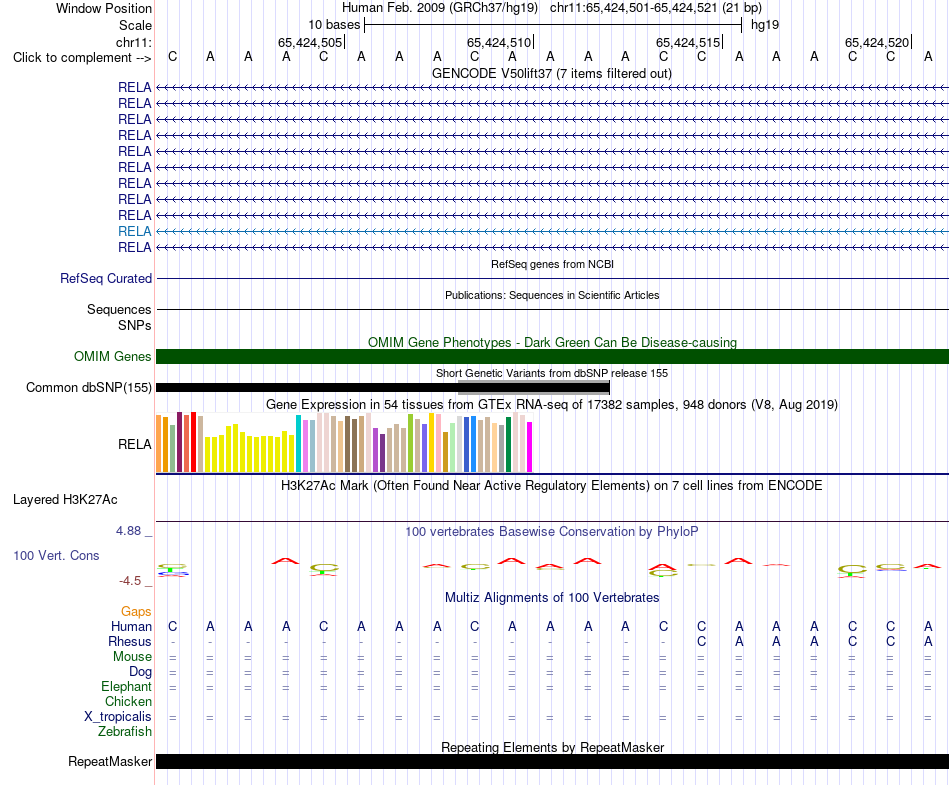This screenshot has height=785, width=950.
Task: Click the Gaps alignment label
Action: (136, 612)
